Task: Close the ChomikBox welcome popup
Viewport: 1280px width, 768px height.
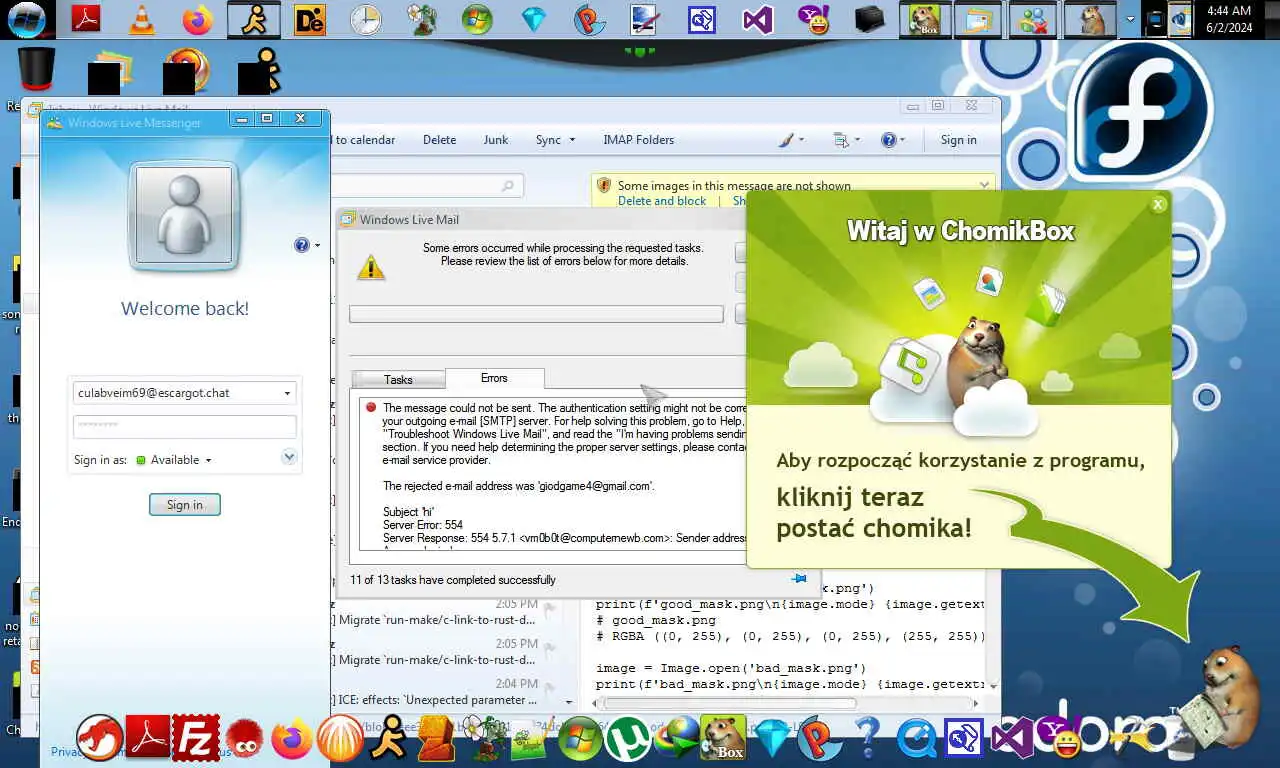Action: click(1158, 204)
